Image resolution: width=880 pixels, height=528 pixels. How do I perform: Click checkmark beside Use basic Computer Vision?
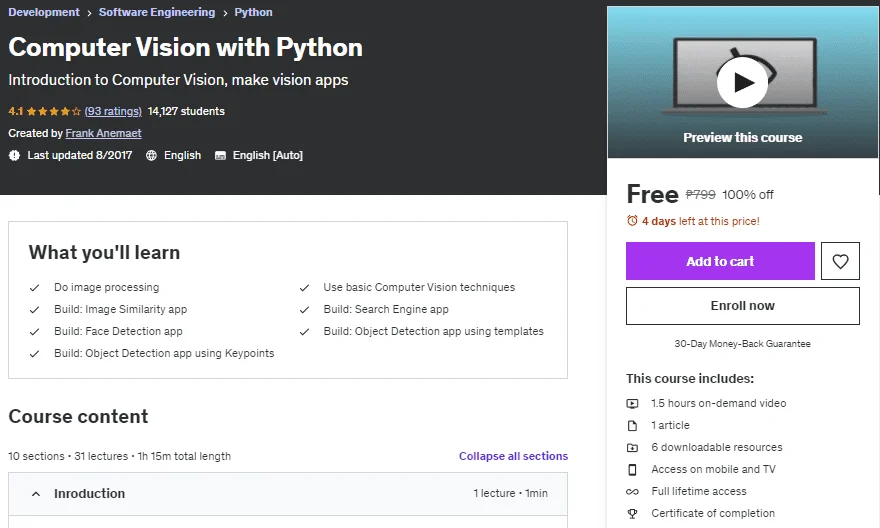click(304, 287)
